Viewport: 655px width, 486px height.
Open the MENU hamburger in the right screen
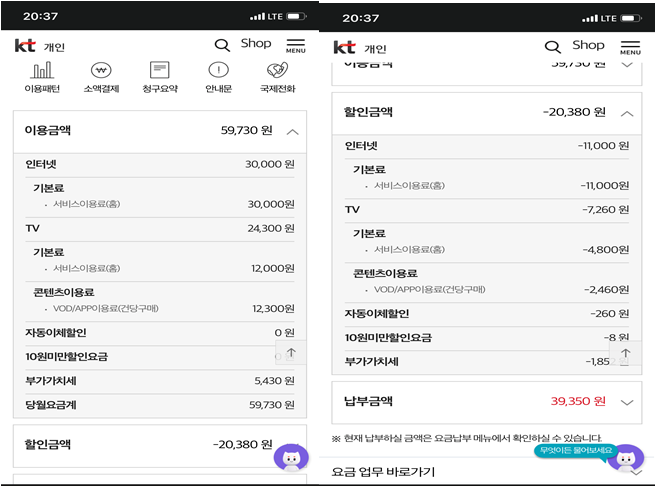[630, 48]
